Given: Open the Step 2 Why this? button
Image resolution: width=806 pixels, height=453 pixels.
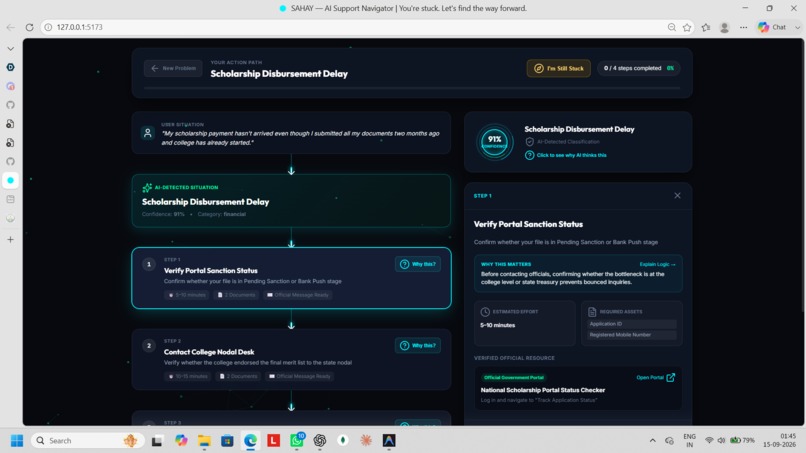Looking at the screenshot, I should pos(417,346).
